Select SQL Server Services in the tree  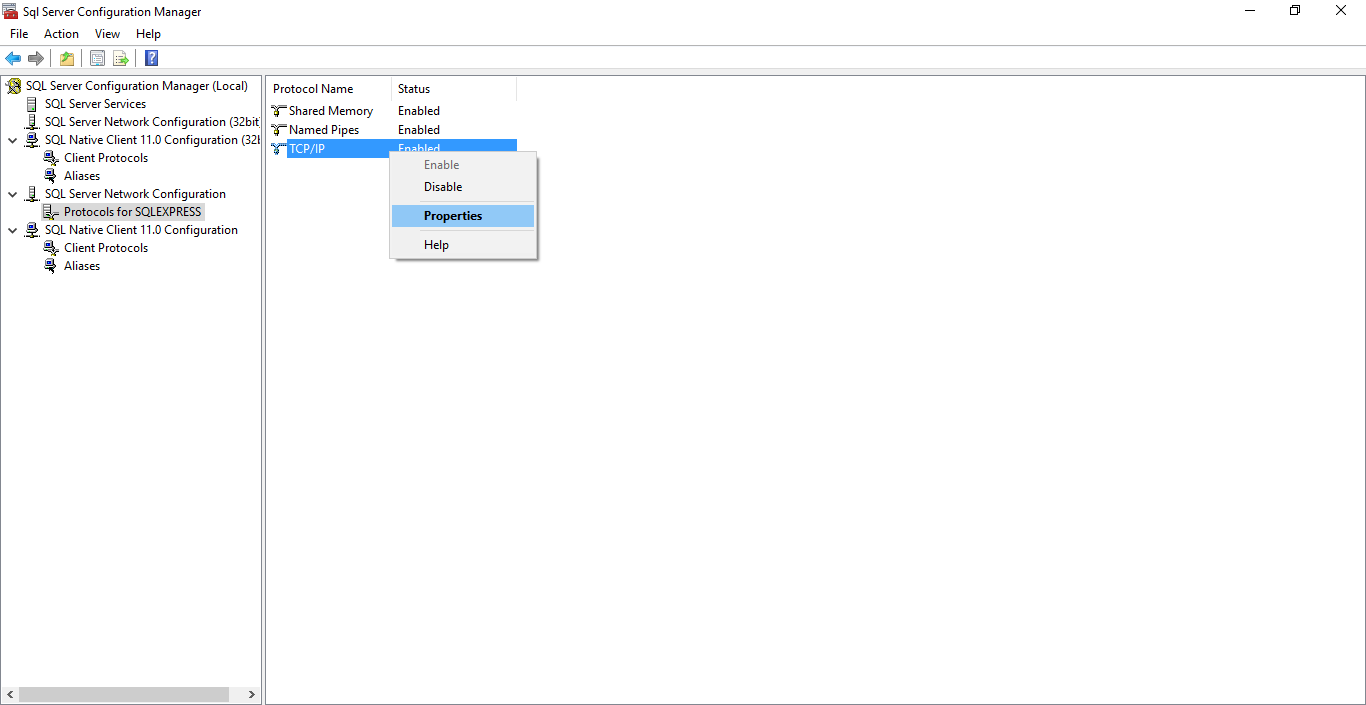click(x=95, y=104)
